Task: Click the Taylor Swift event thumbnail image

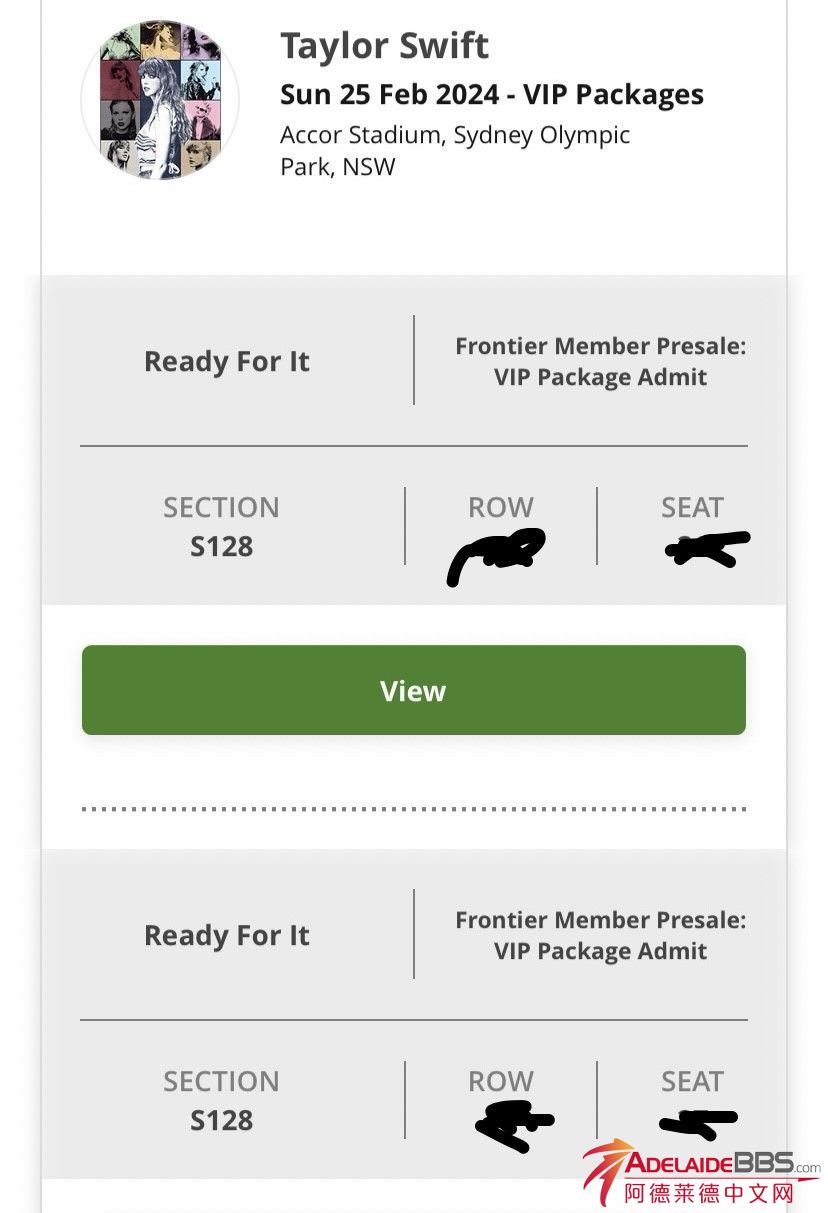Action: click(x=160, y=100)
